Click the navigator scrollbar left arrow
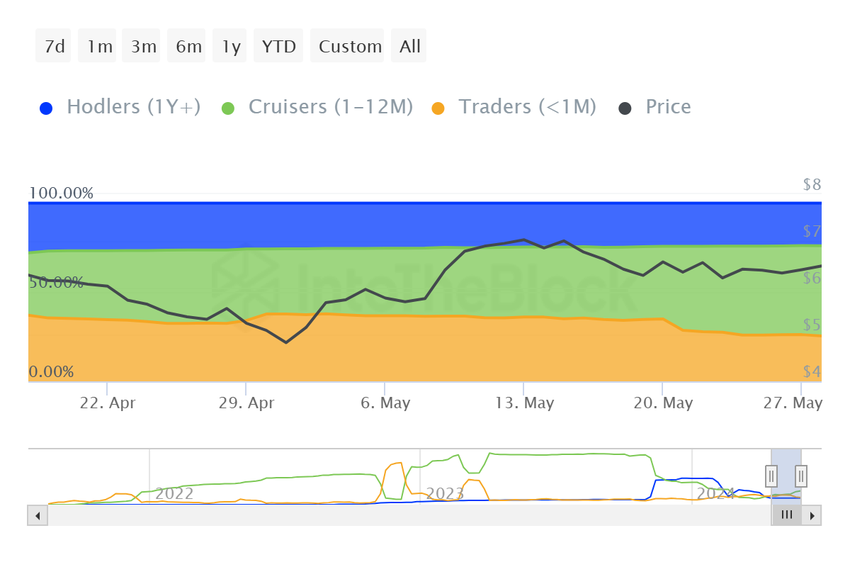 (x=39, y=515)
